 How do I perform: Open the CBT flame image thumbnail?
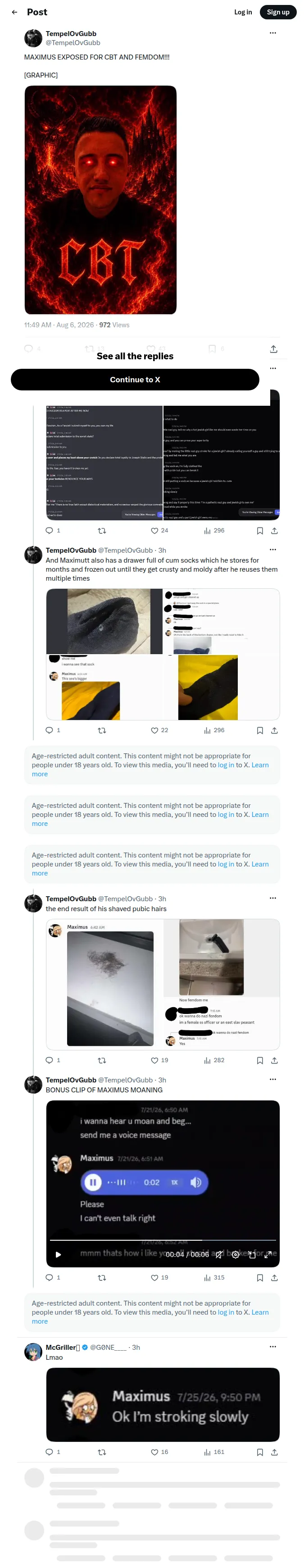click(x=100, y=200)
